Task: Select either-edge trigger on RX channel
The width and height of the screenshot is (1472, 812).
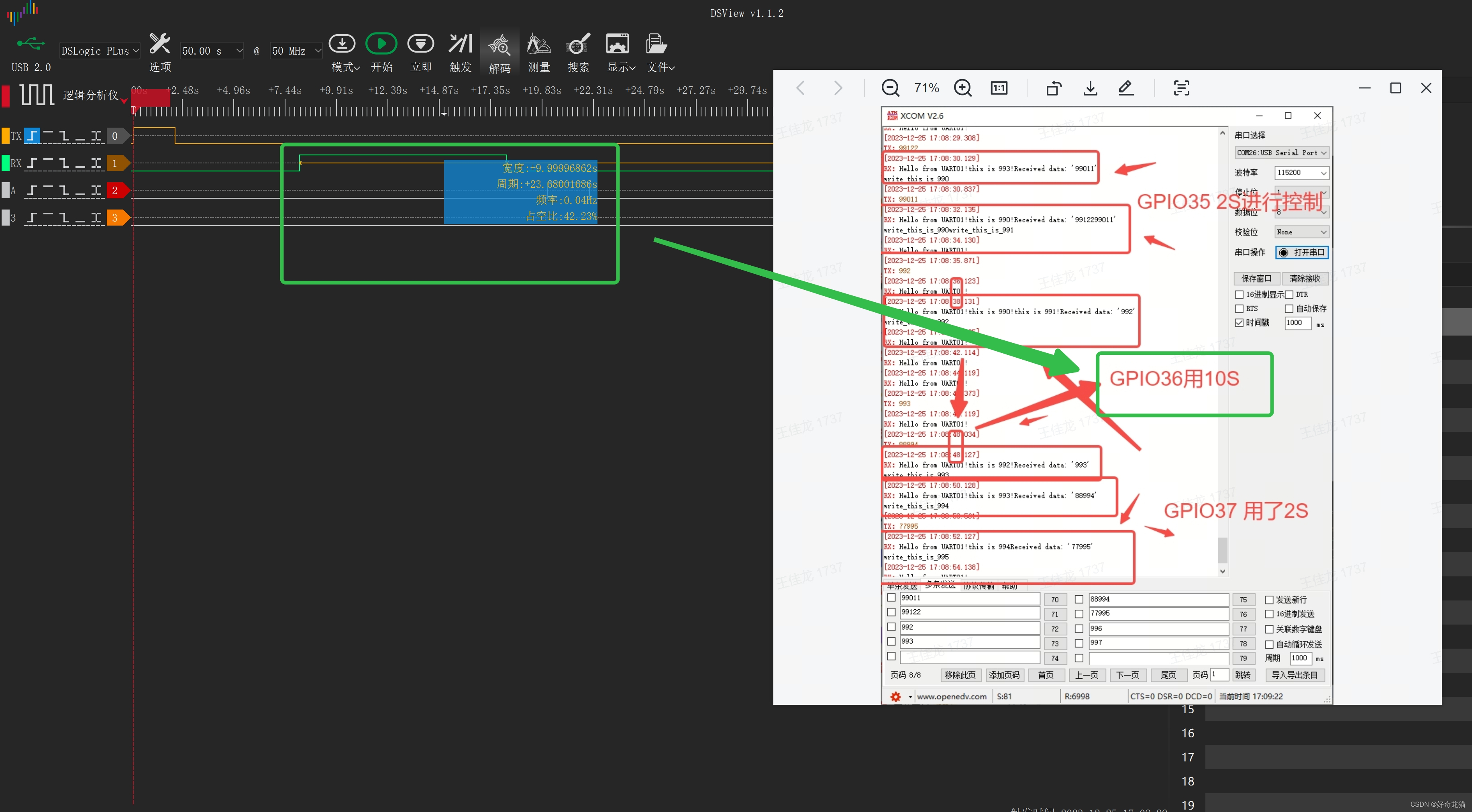Action: point(96,163)
